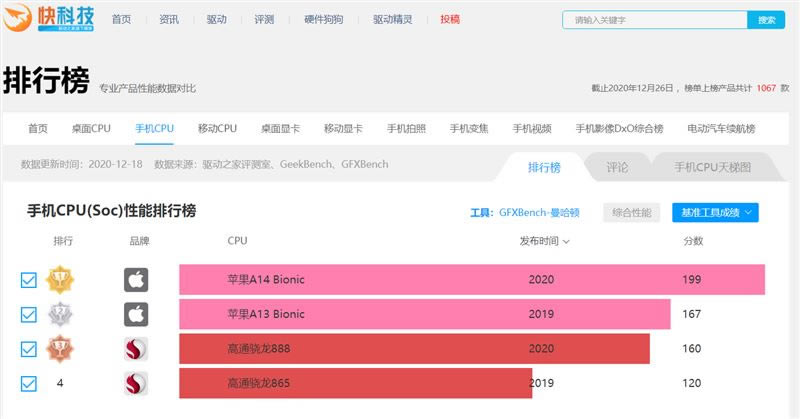This screenshot has width=800, height=419.
Task: Switch to the 评论 view tab
Action: tap(617, 167)
